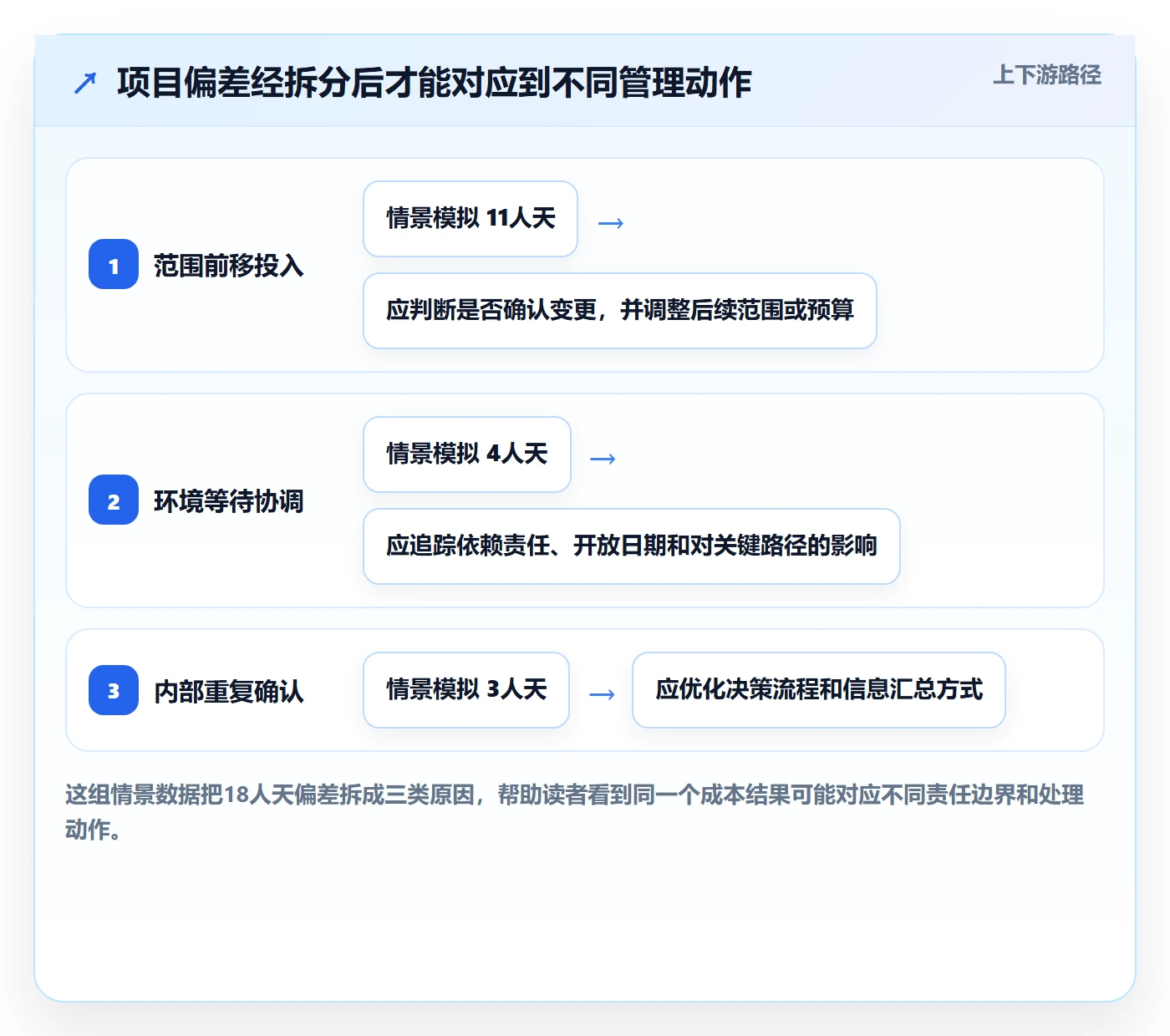Screen dimensions: 1170x1036
Task: Click the 情景模拟 3人天 box
Action: 466,690
